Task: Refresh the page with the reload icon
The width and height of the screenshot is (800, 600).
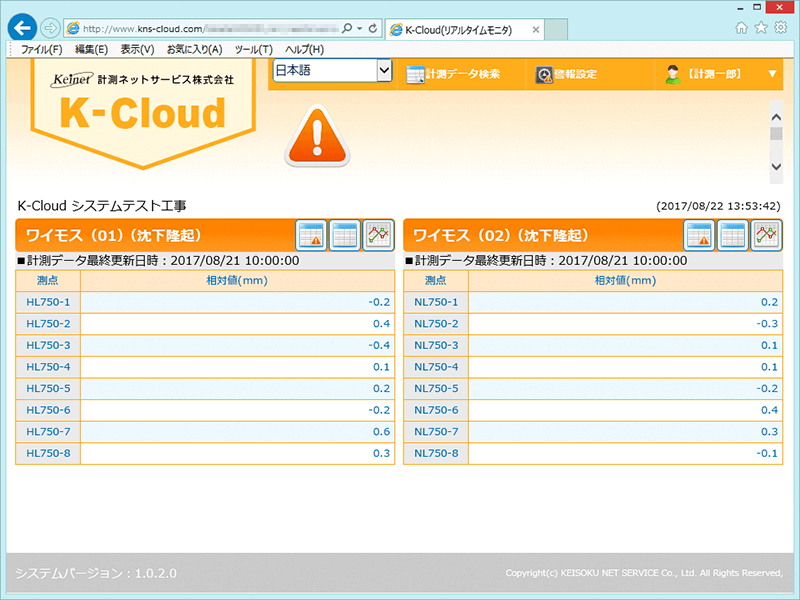Action: pos(373,29)
